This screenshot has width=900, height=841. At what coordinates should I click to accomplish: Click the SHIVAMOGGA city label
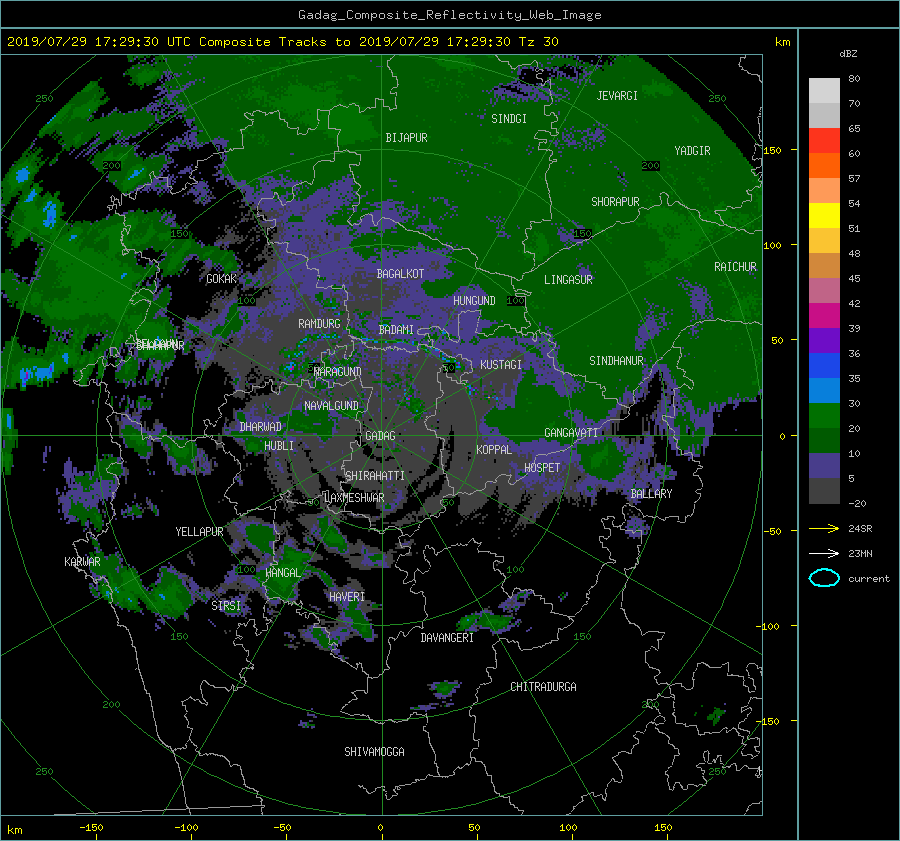374,752
